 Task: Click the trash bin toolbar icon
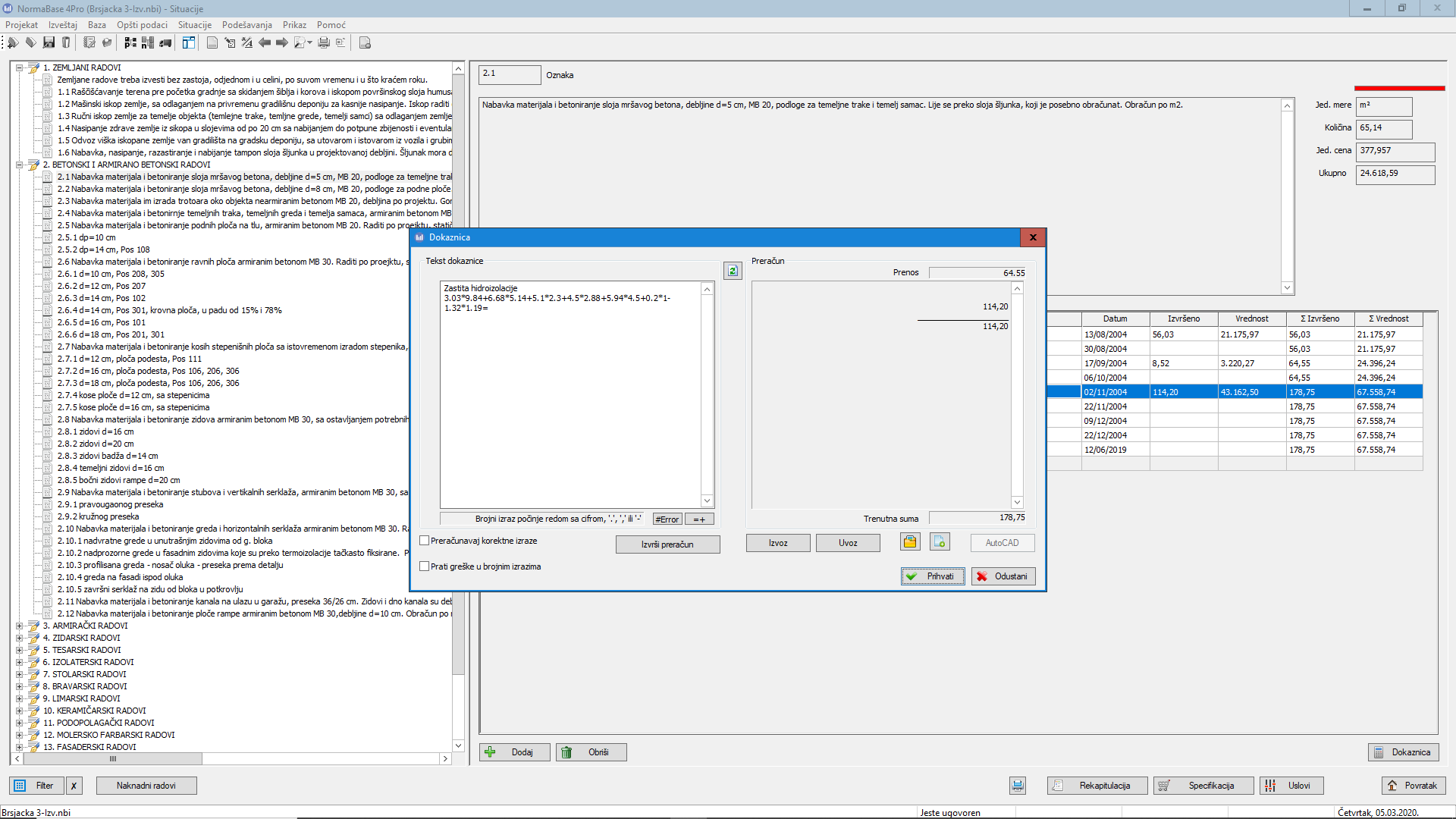[66, 43]
